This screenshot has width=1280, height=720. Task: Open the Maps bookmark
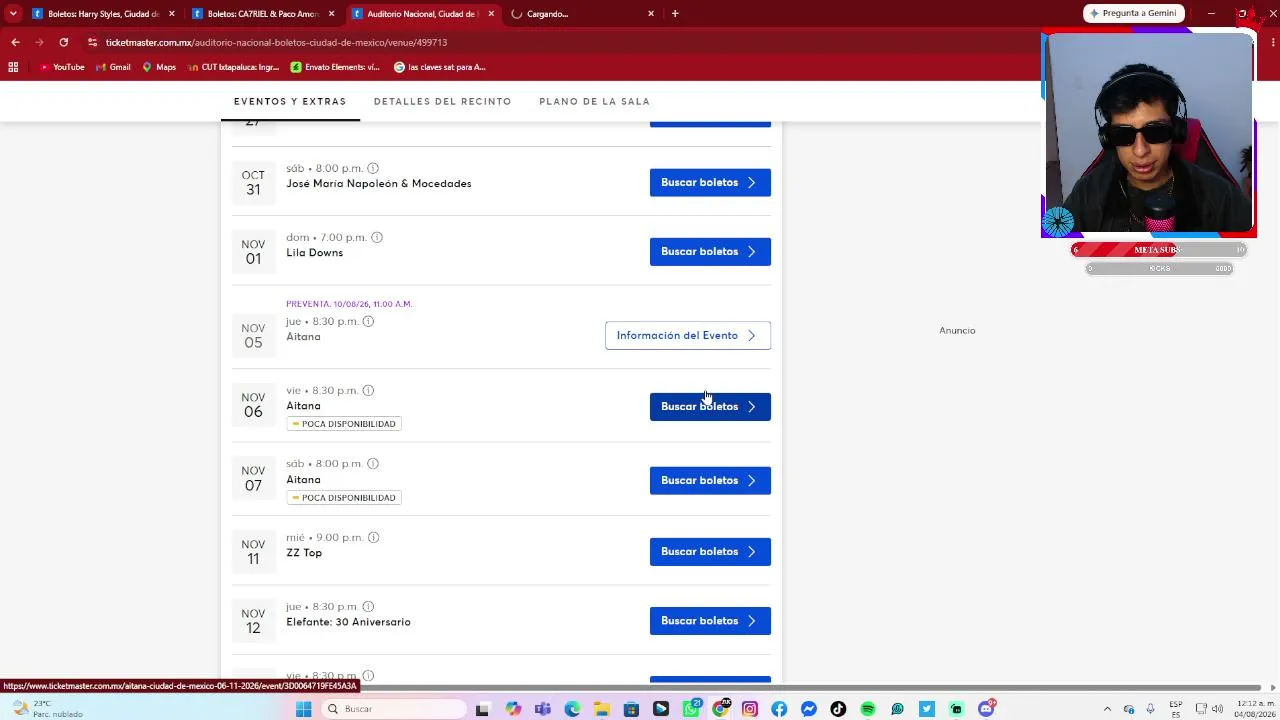(x=159, y=67)
